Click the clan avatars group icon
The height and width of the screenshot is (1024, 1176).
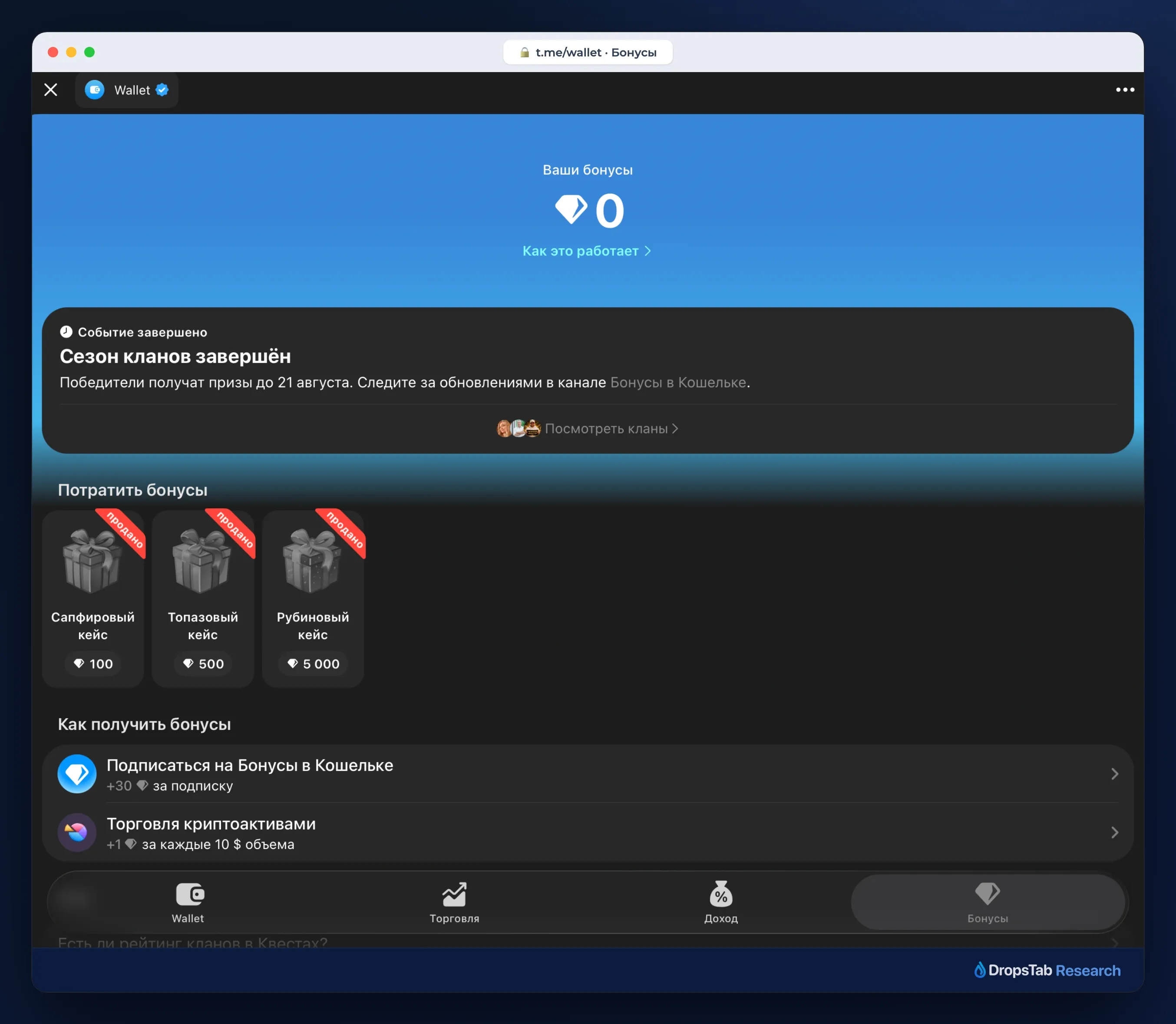(x=518, y=429)
